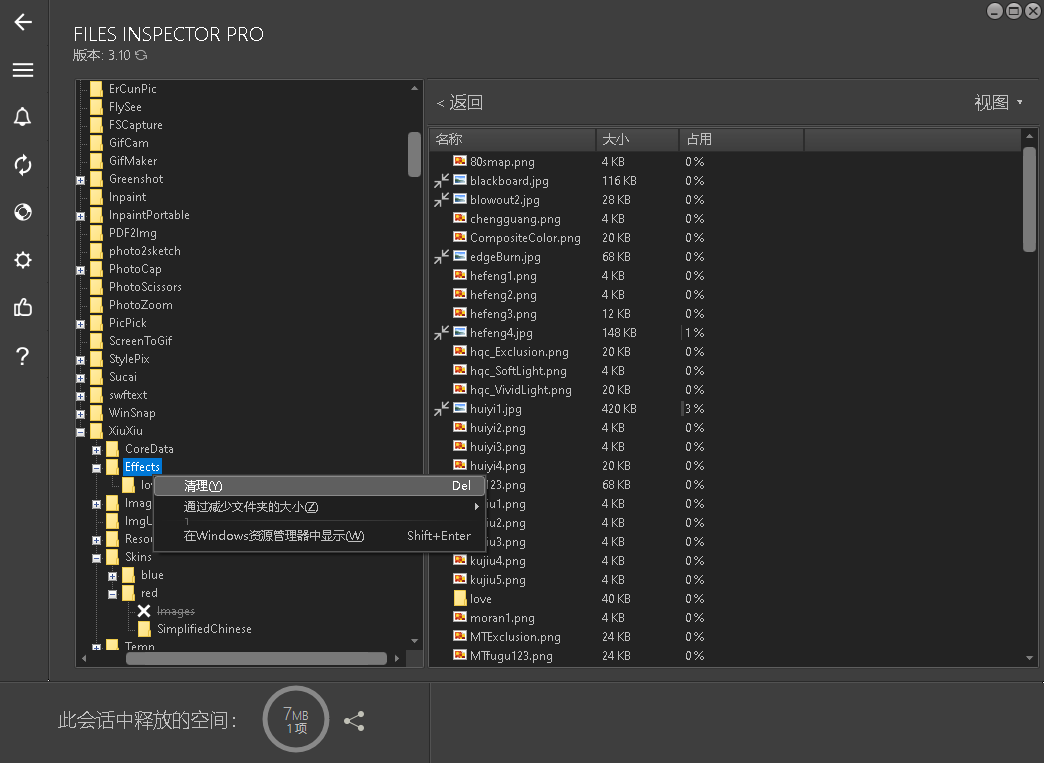The image size is (1044, 763).
Task: Click the update check icon beside version
Action: [141, 55]
